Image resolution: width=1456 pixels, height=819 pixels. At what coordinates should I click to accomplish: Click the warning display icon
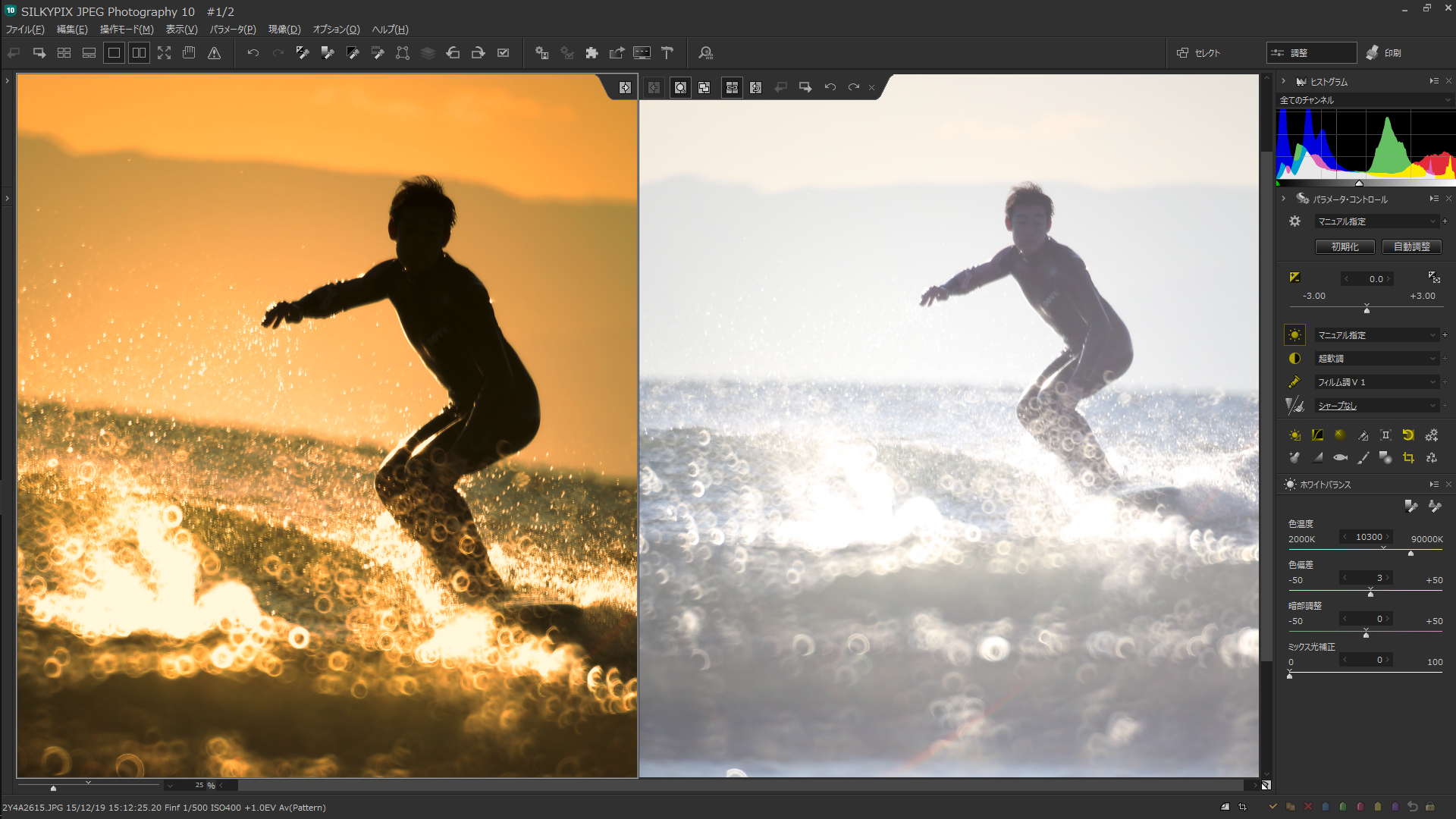coord(215,53)
